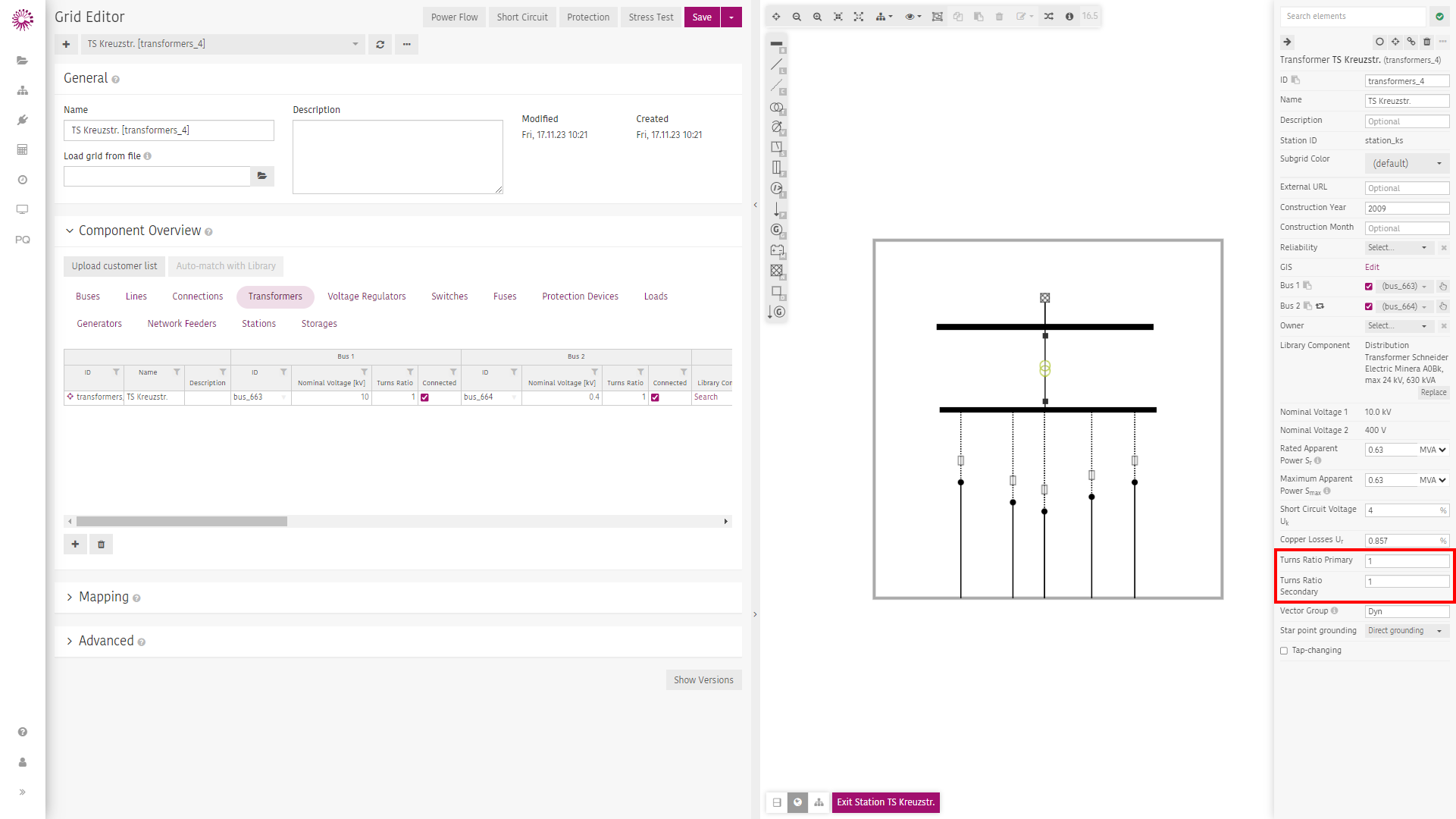Select the battery storage tool
1456x819 pixels.
pyautogui.click(x=777, y=250)
